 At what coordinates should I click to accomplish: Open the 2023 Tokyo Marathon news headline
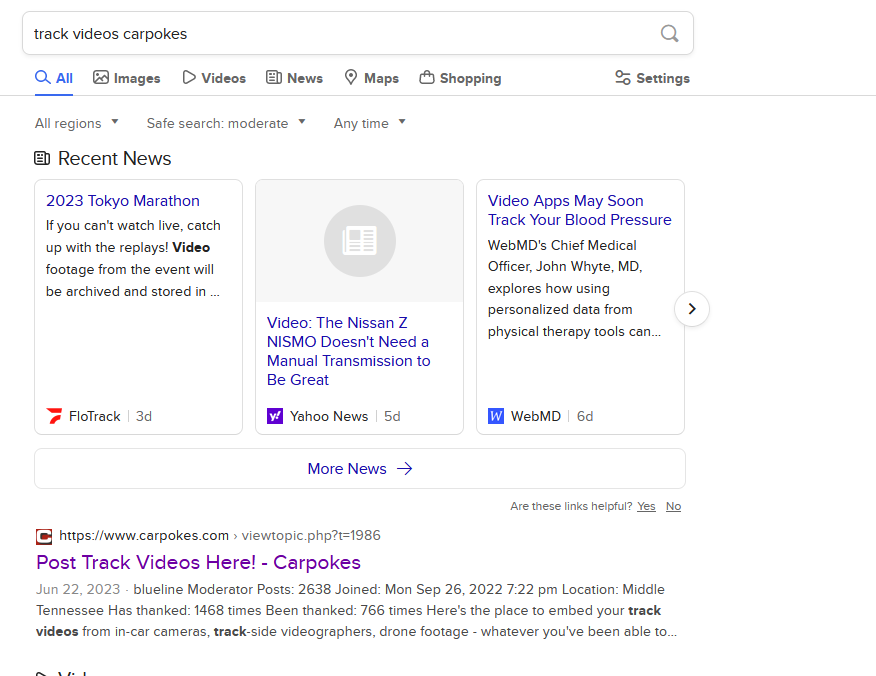pos(122,201)
